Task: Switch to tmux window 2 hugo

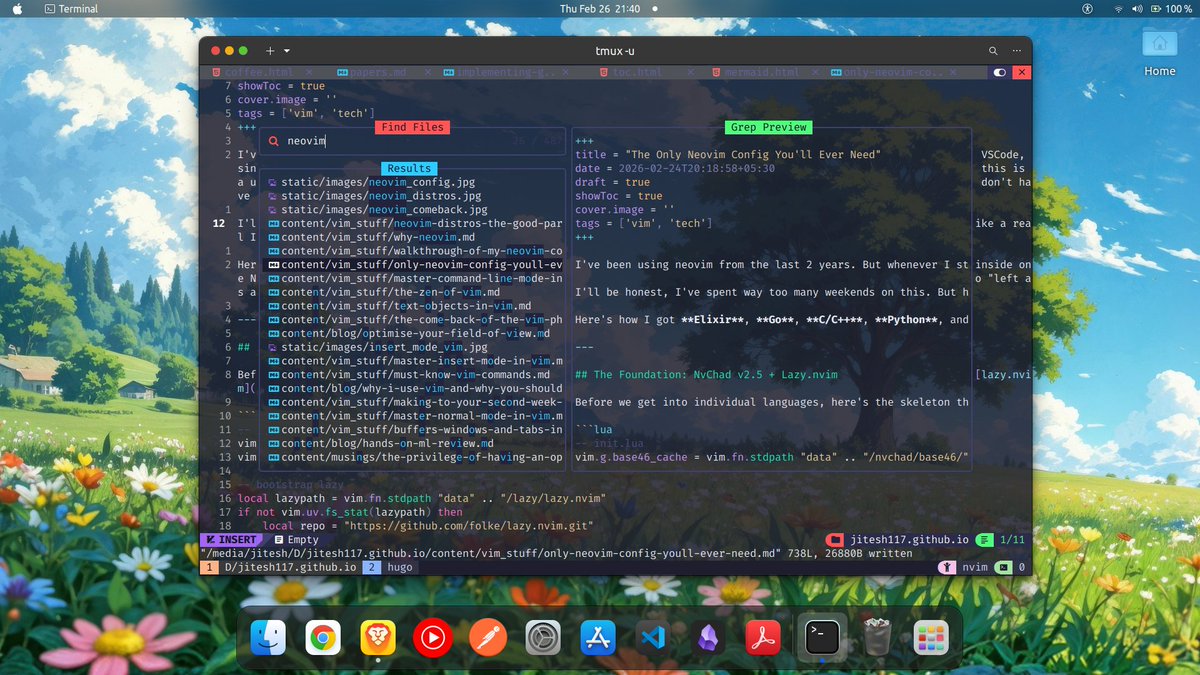Action: [389, 567]
